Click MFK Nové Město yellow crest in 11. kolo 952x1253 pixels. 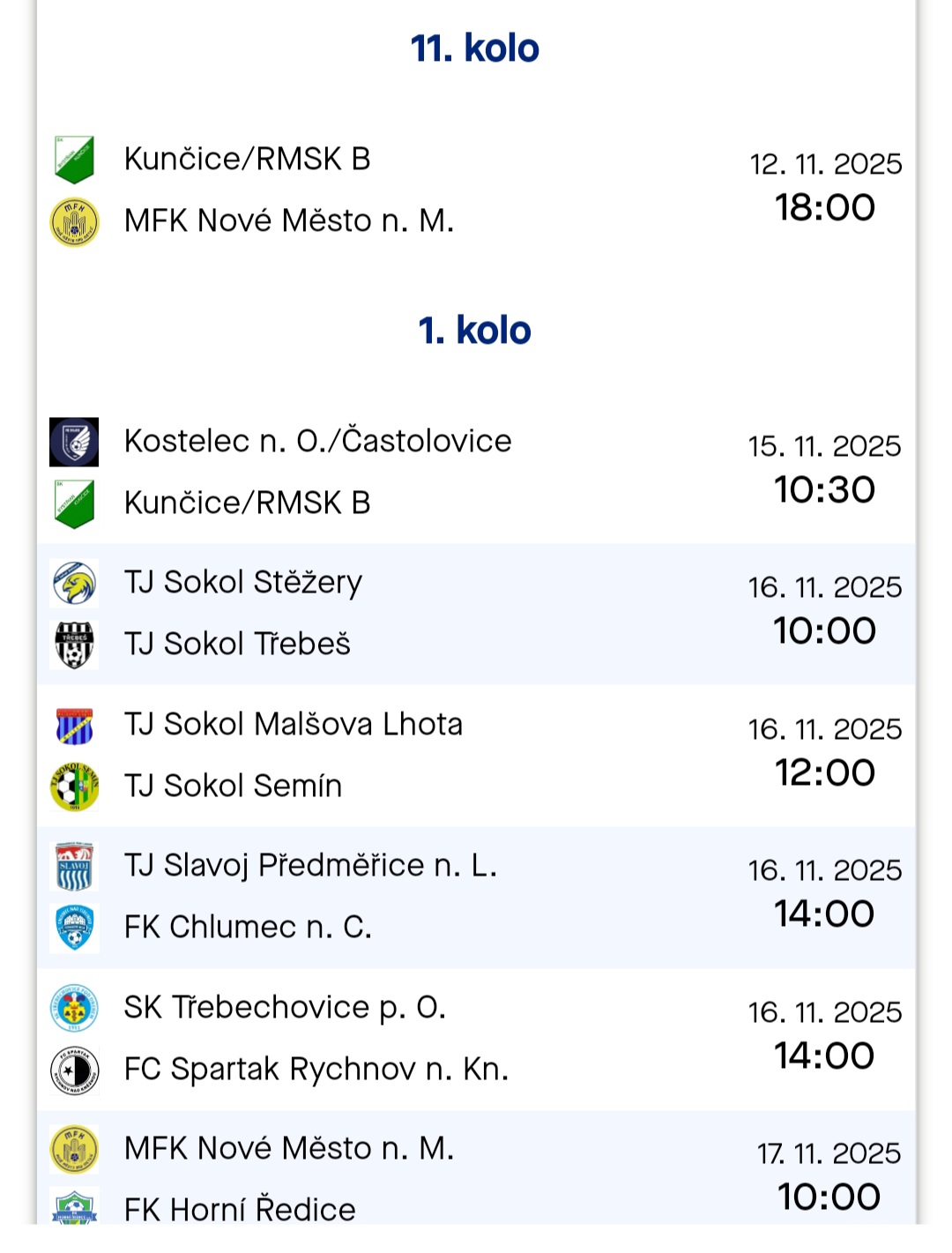click(x=74, y=221)
